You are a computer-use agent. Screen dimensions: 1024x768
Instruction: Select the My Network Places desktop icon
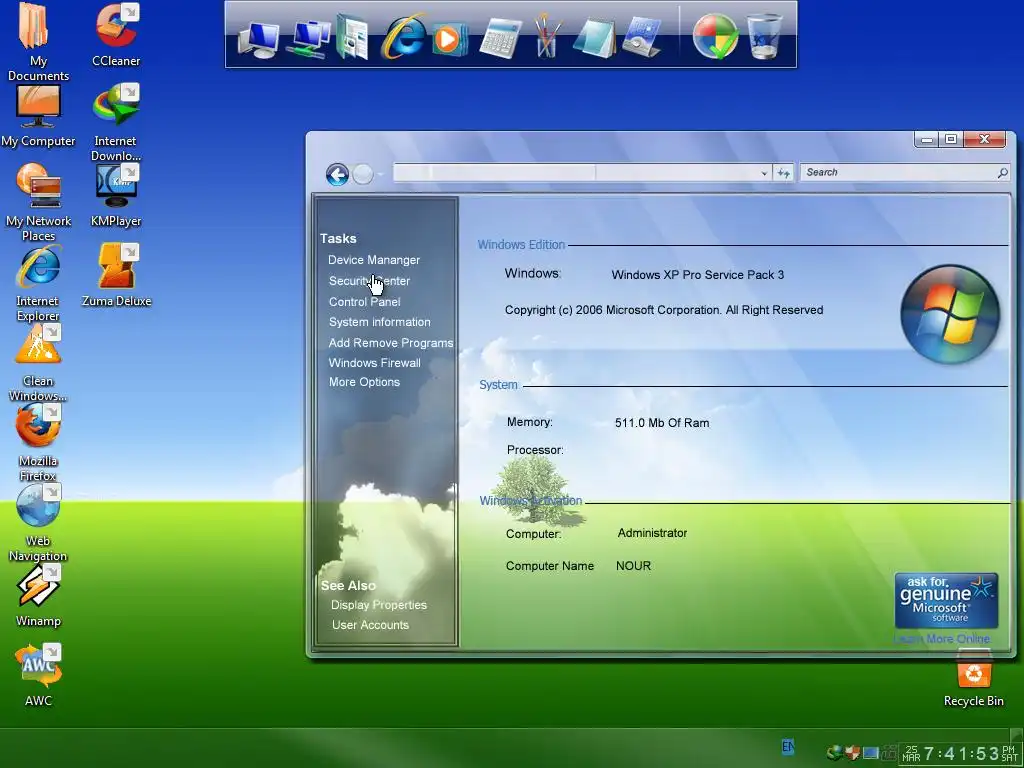[38, 202]
